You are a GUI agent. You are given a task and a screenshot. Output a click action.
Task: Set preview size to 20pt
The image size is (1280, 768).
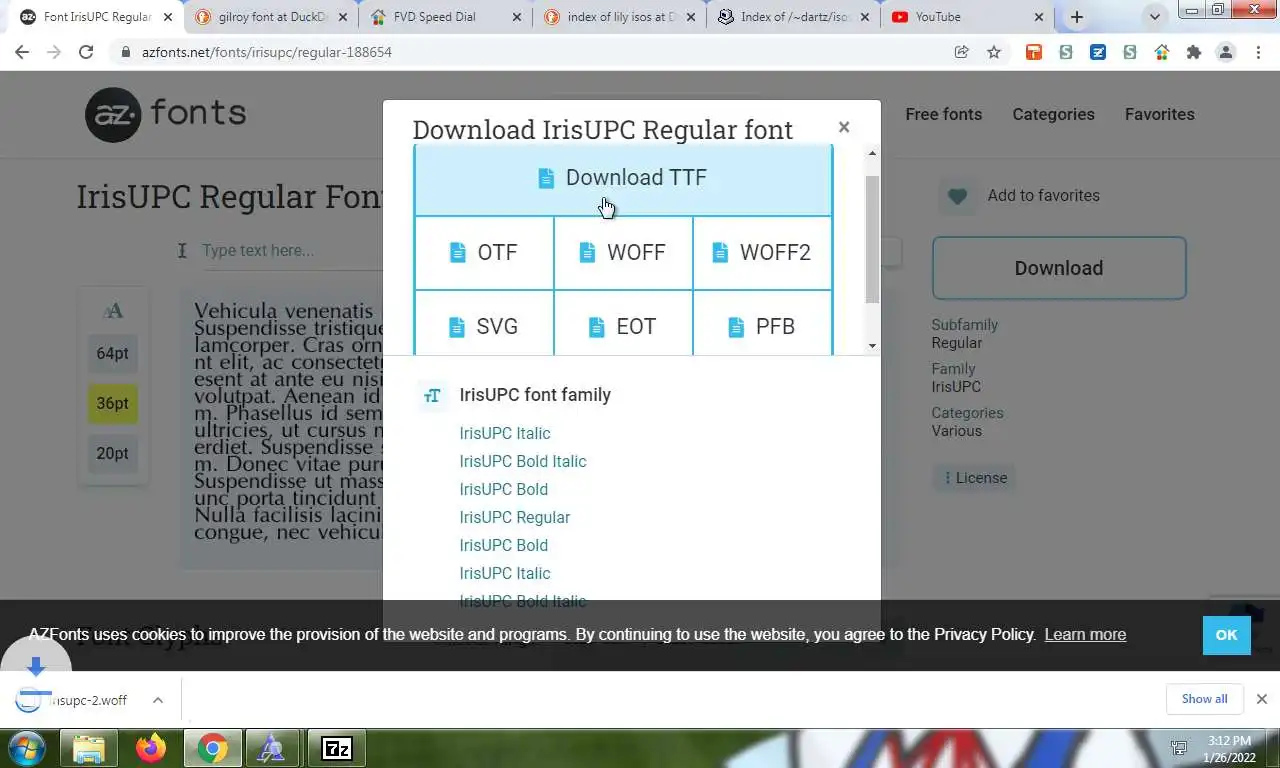(x=113, y=453)
